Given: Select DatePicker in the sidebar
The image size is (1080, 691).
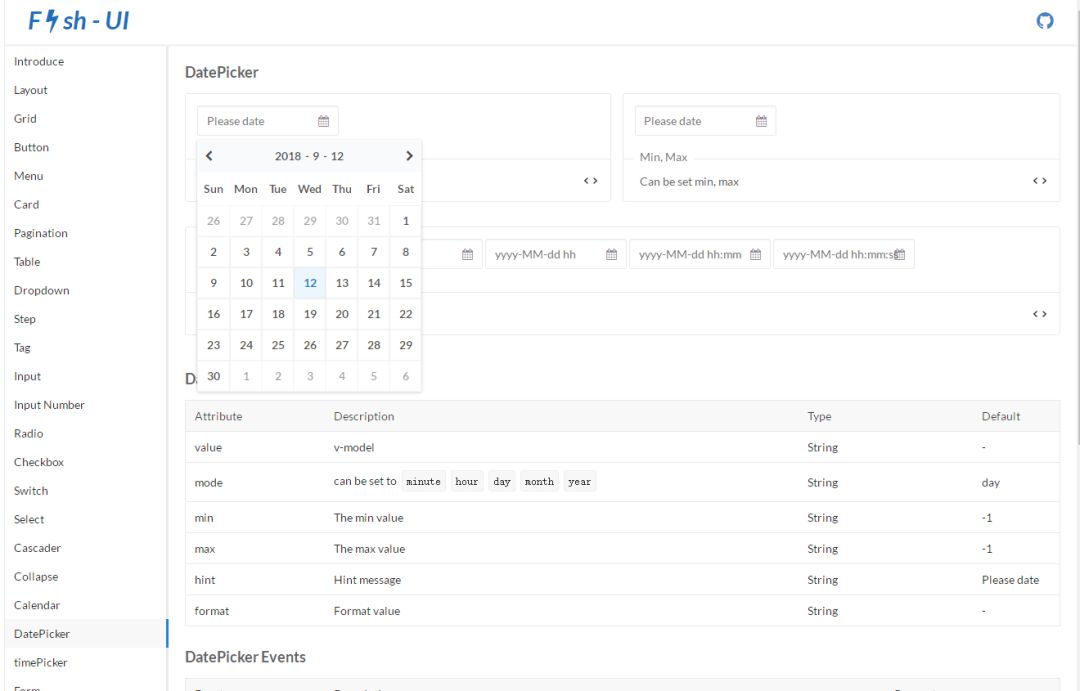Looking at the screenshot, I should 85,633.
